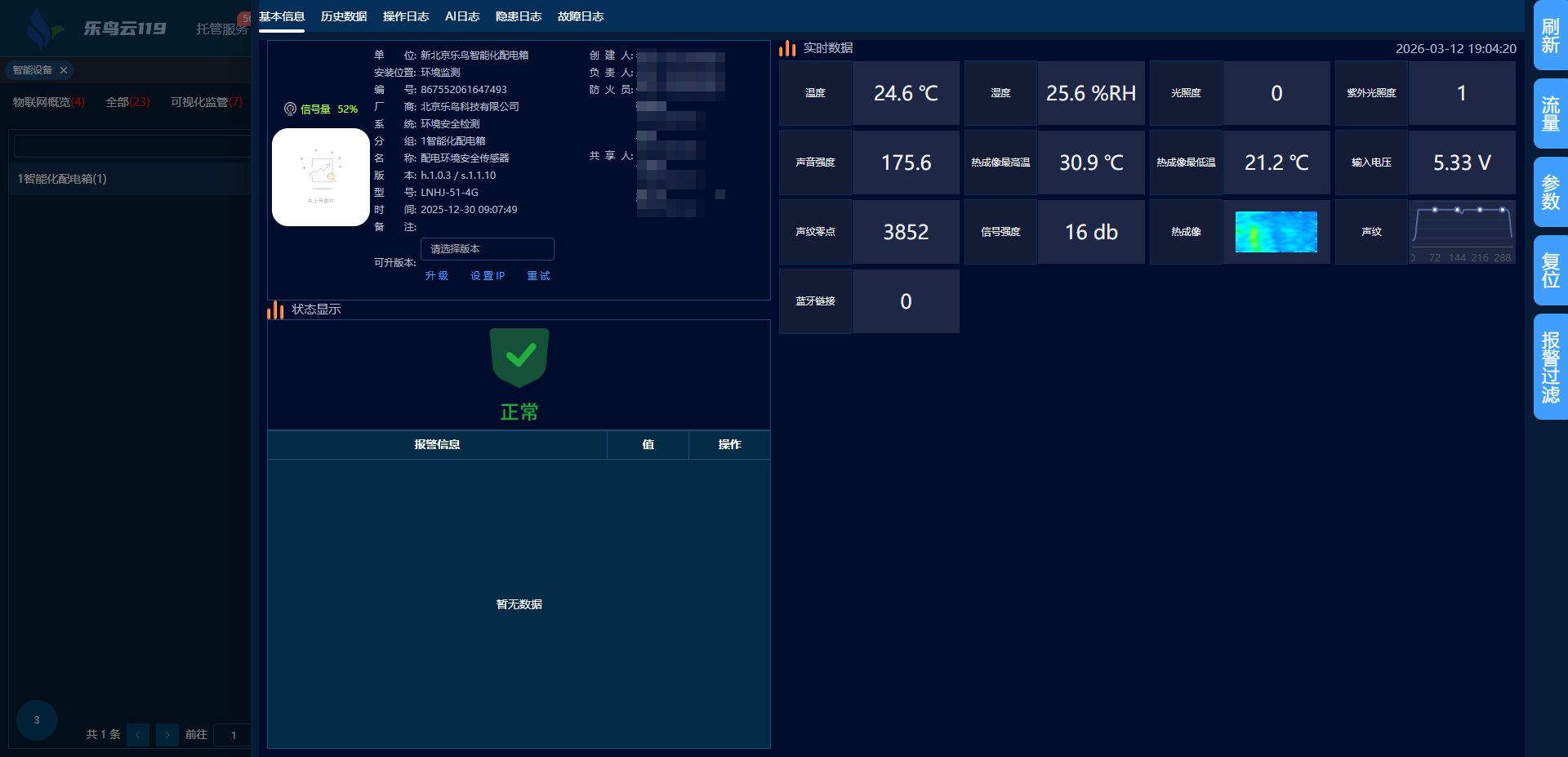1568x757 pixels.
Task: Expand the 1智能化配电箱(1) group
Action: pos(62,179)
